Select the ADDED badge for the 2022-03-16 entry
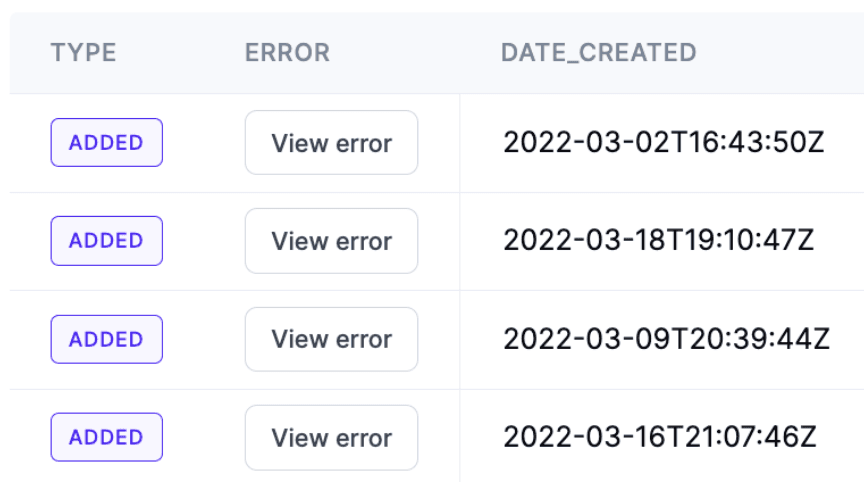 coord(106,438)
